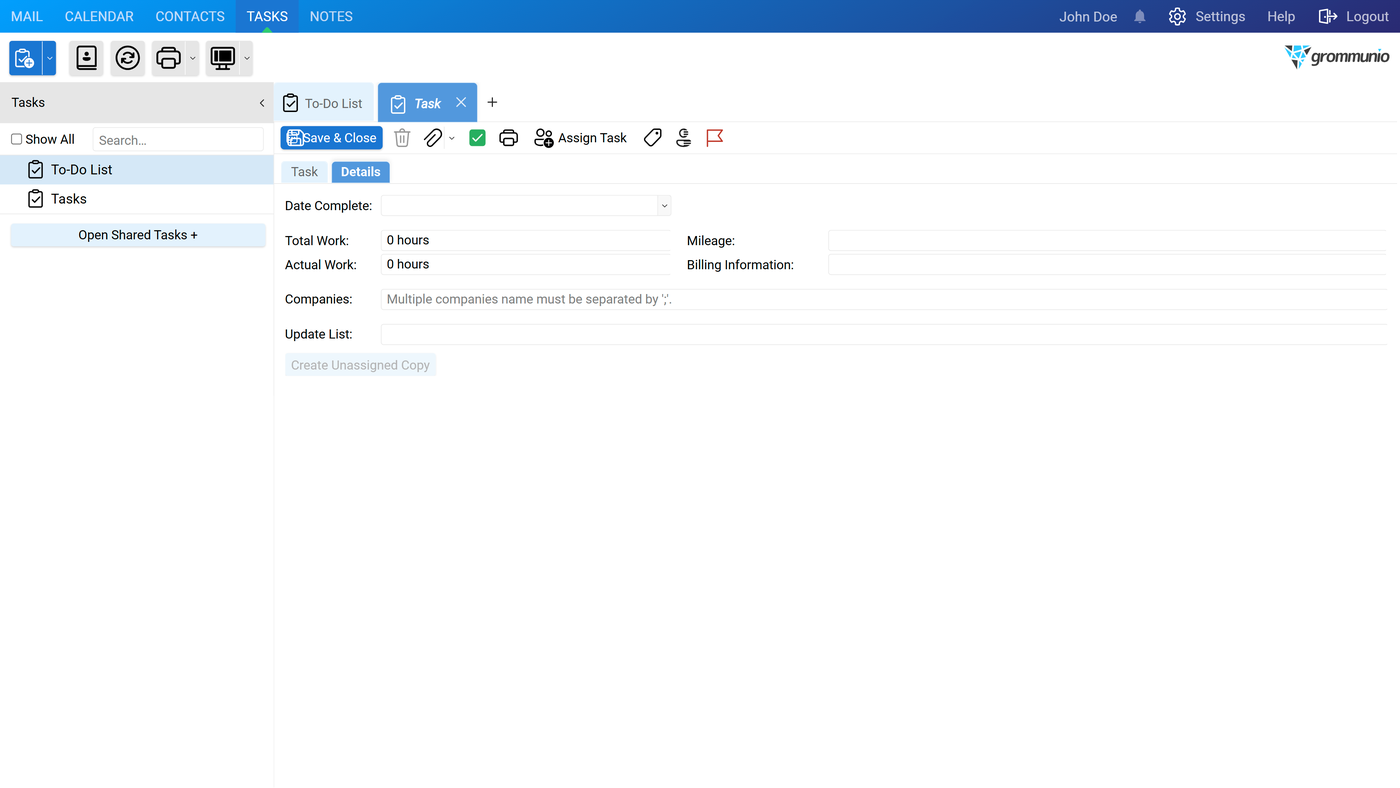
Task: Click the paperclip attachment icon
Action: (x=433, y=138)
